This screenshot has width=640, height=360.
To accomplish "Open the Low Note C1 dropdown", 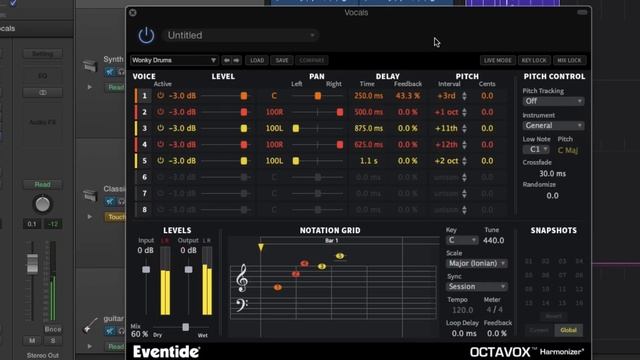I will point(536,150).
